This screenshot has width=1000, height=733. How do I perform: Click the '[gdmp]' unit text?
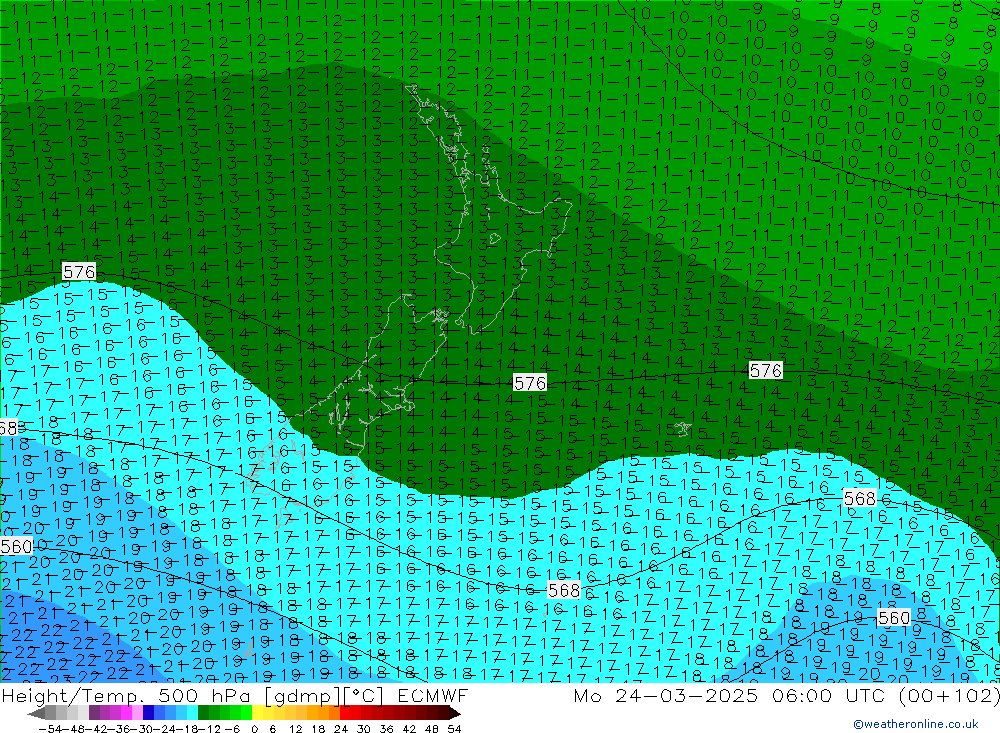coord(302,696)
